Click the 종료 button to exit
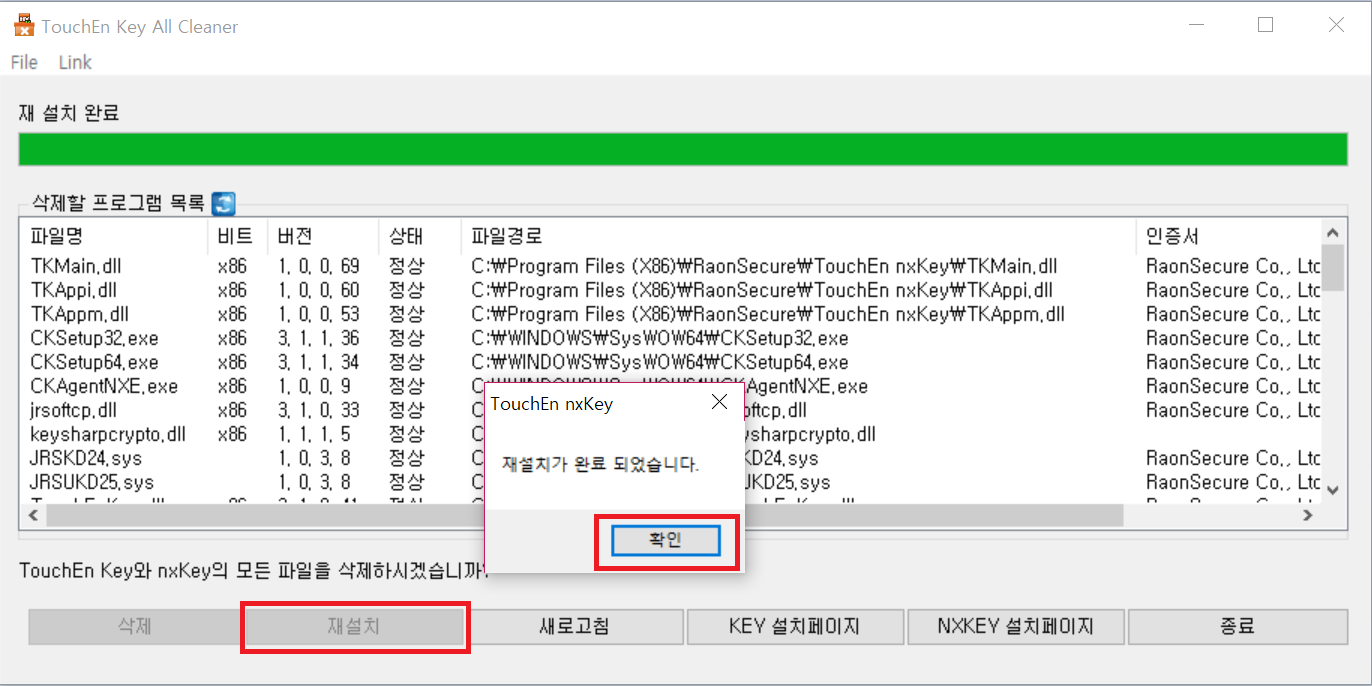The image size is (1372, 686). [x=1236, y=627]
